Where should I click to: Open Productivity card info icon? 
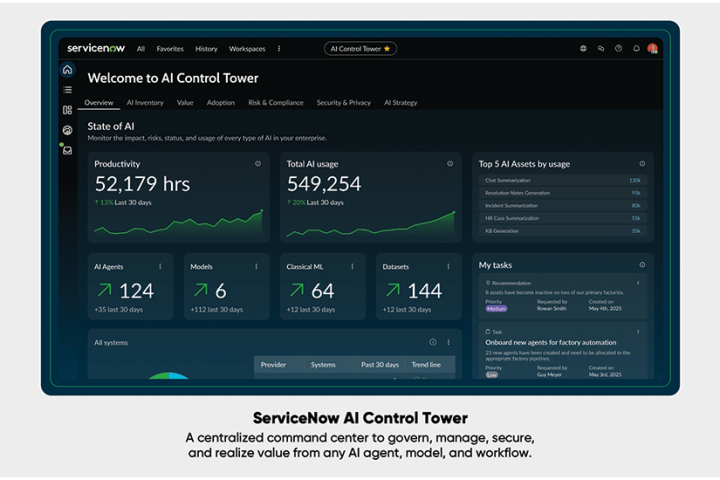258,164
